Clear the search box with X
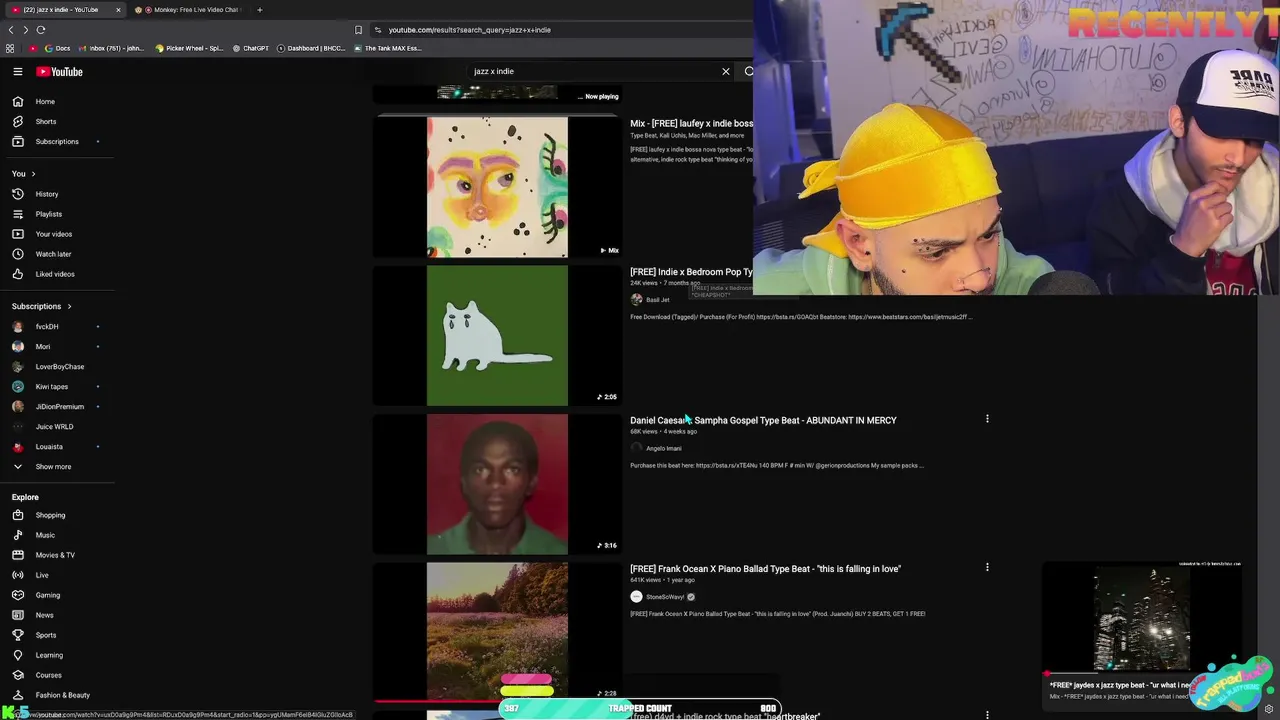This screenshot has height=720, width=1280. 726,72
